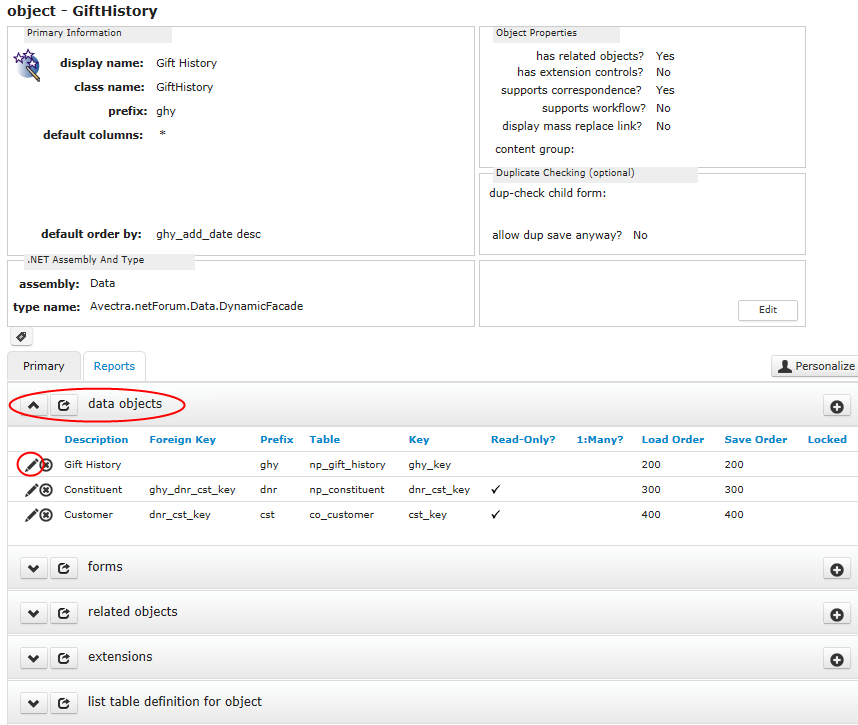The width and height of the screenshot is (858, 725).
Task: Switch to the Reports tab
Action: 114,366
